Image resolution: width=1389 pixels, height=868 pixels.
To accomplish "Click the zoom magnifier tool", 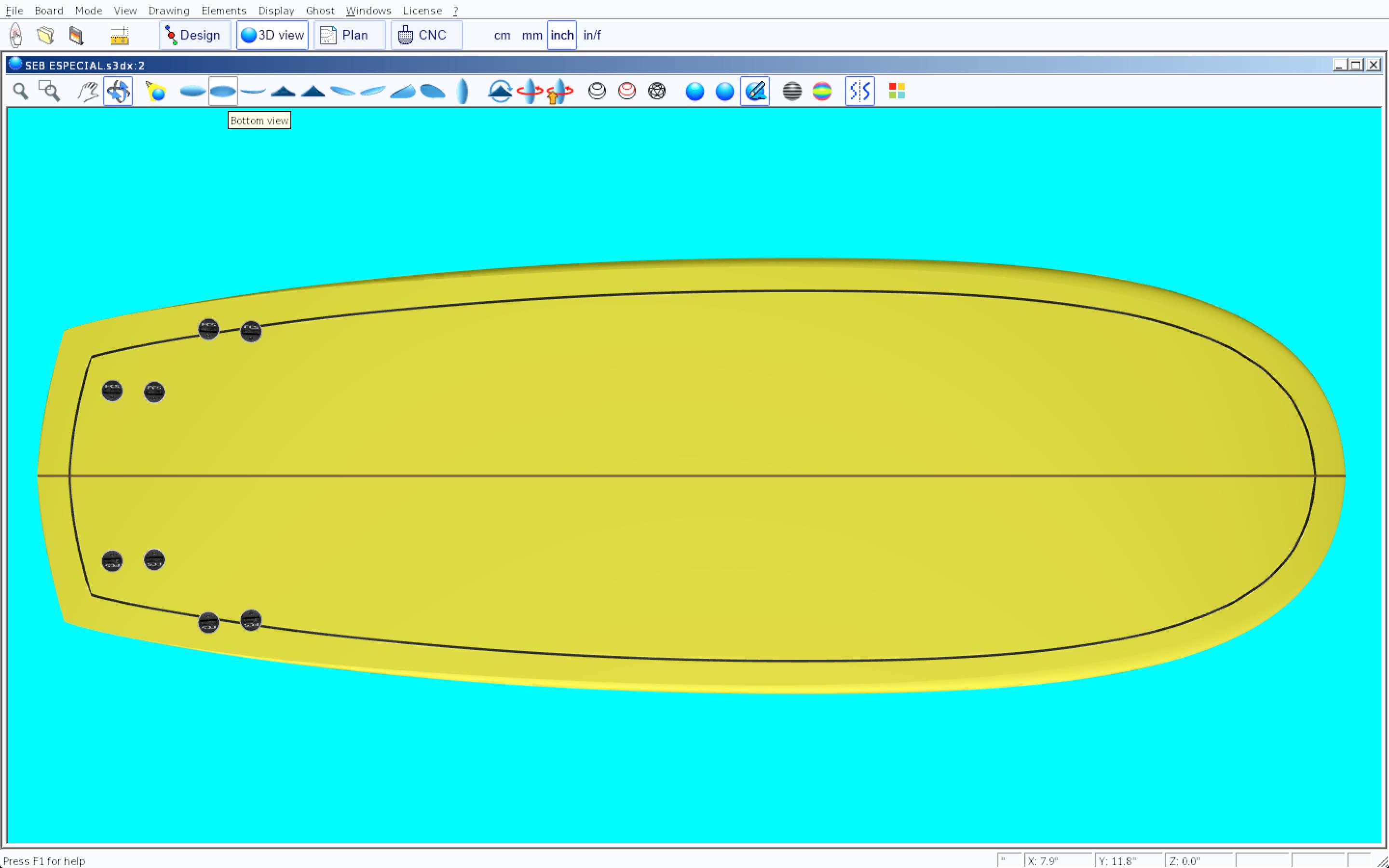I will coord(21,91).
